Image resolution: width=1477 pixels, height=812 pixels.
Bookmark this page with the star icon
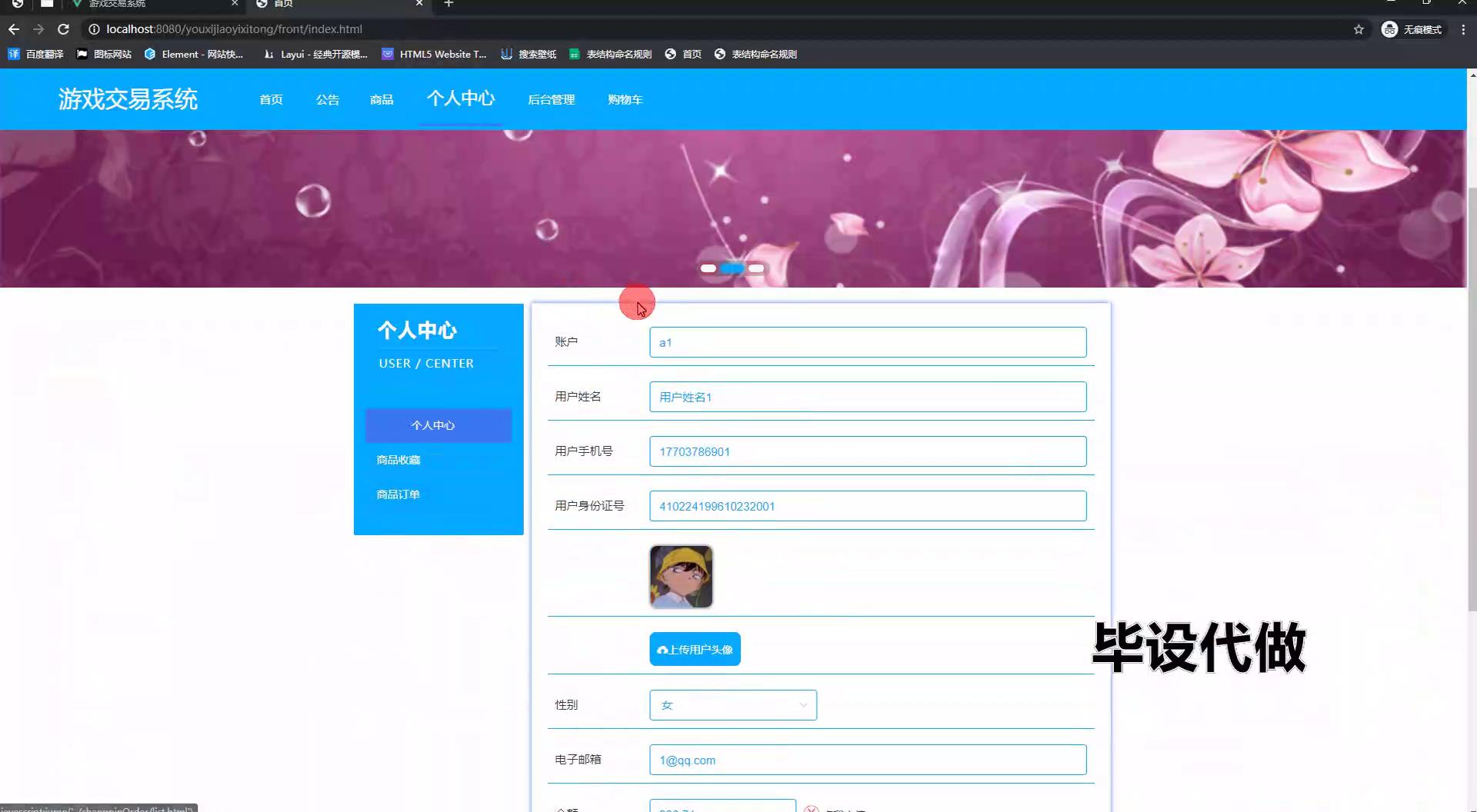point(1359,29)
